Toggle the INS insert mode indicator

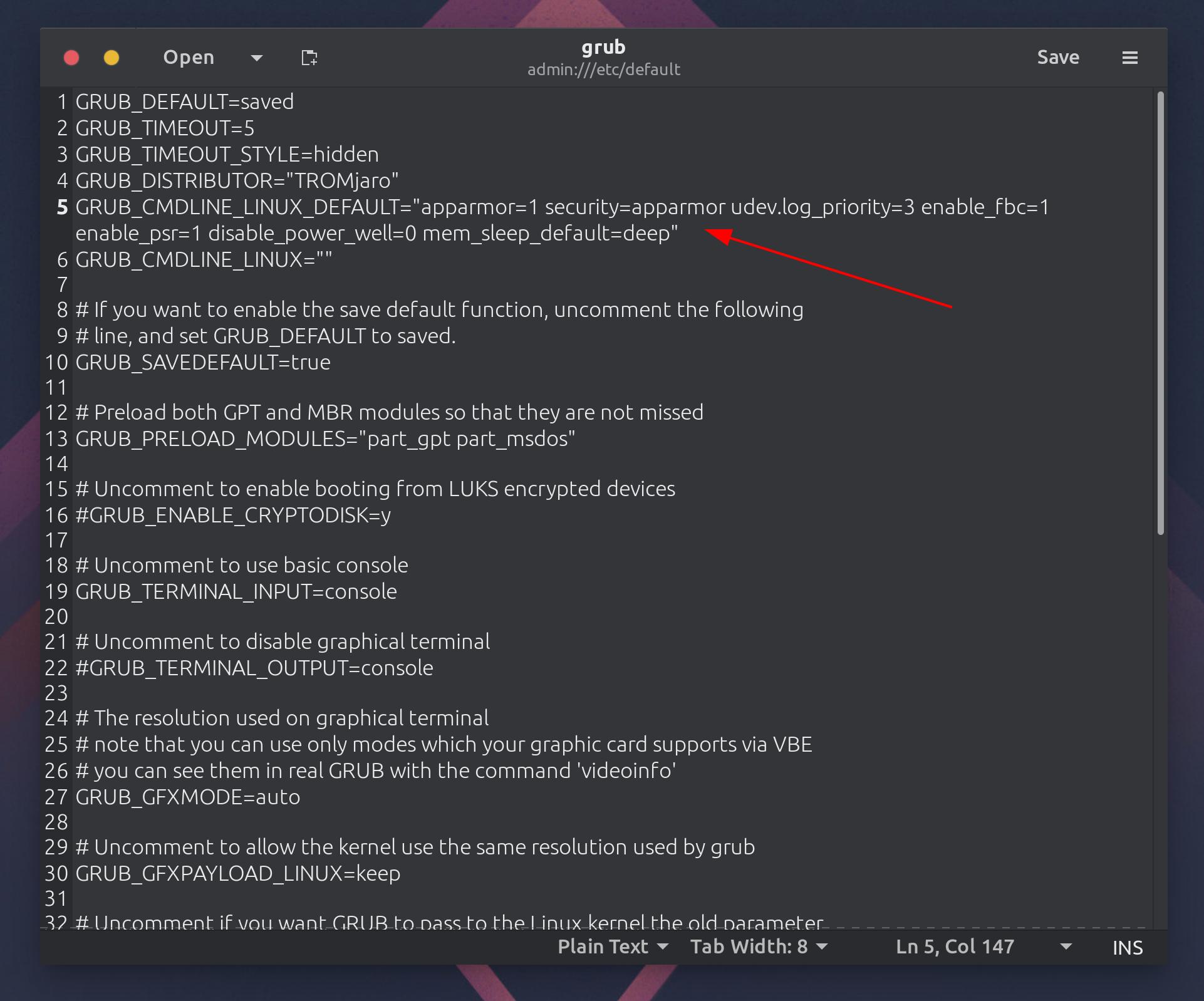(1127, 948)
